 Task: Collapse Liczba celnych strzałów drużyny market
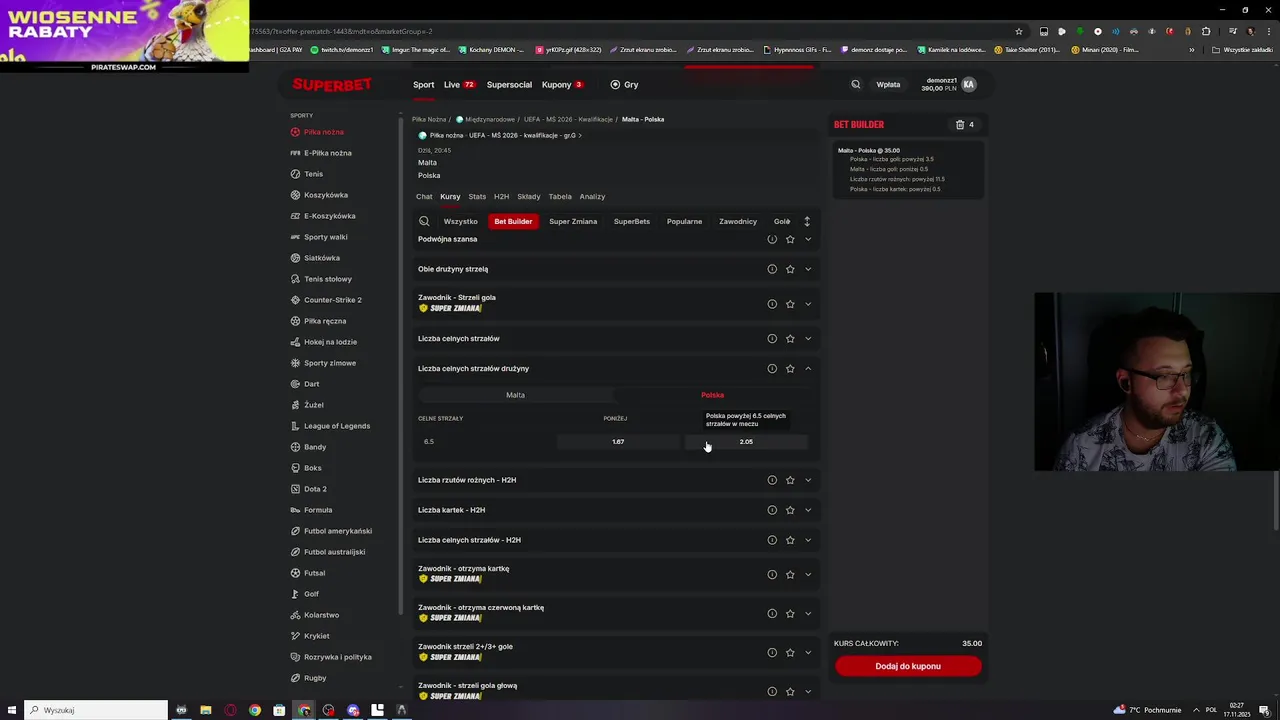(808, 369)
